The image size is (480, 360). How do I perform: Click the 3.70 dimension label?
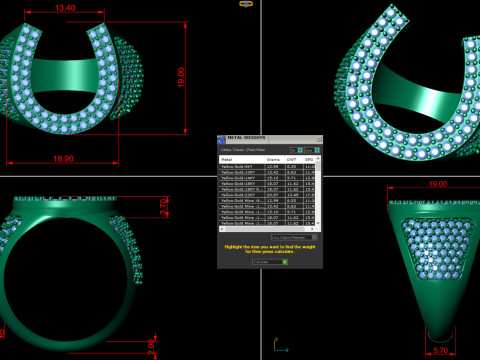pyautogui.click(x=163, y=207)
